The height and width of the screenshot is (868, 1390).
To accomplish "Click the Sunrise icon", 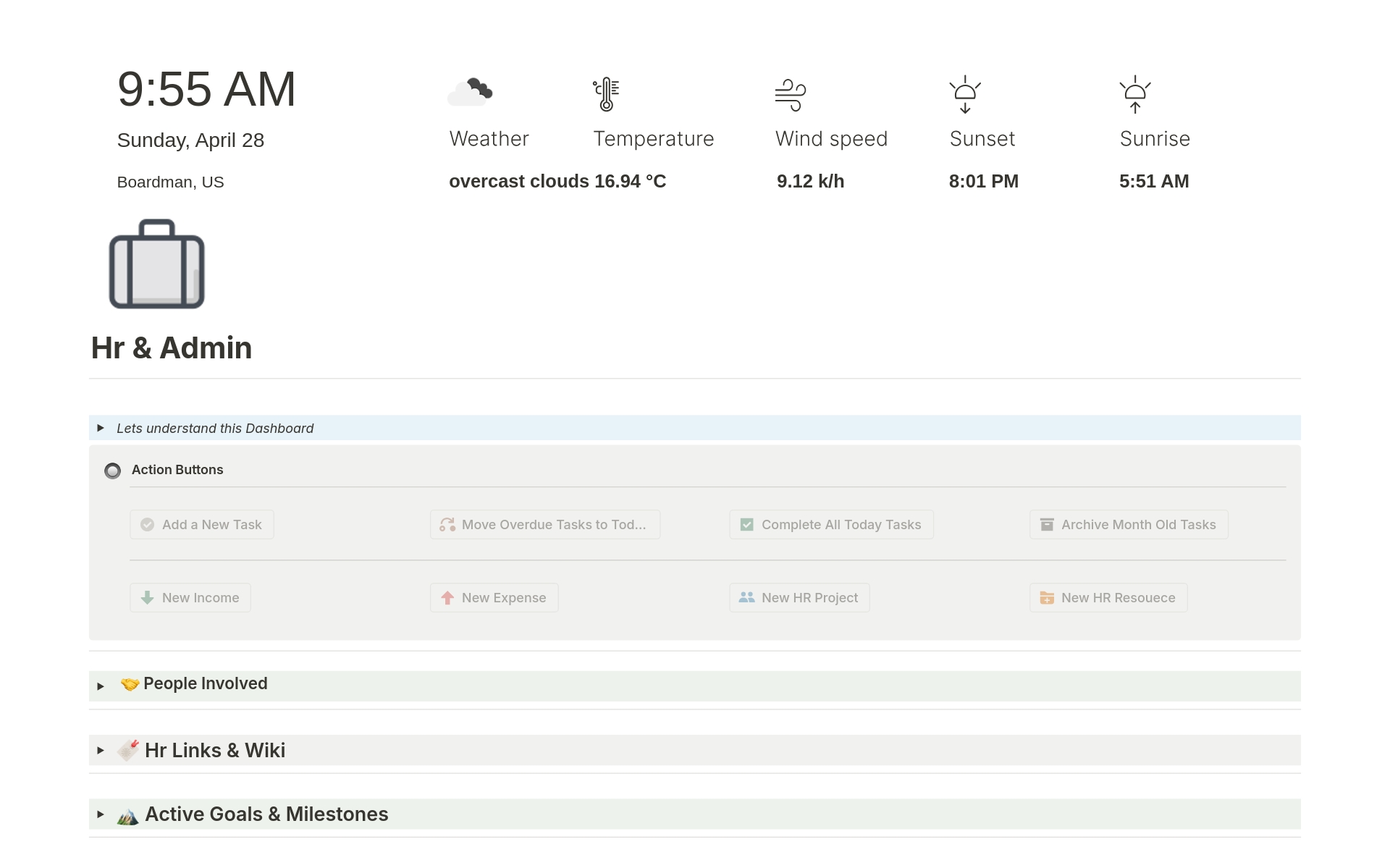I will [1134, 95].
